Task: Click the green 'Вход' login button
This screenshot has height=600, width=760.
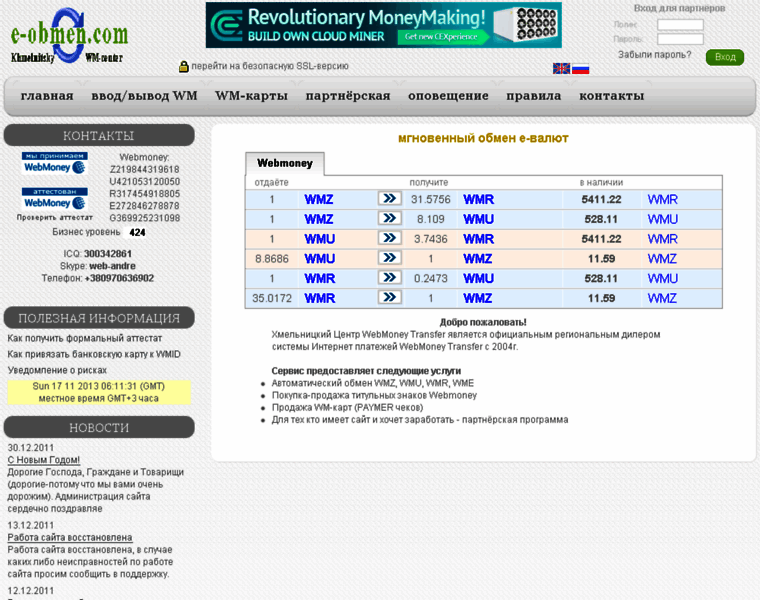Action: point(725,57)
